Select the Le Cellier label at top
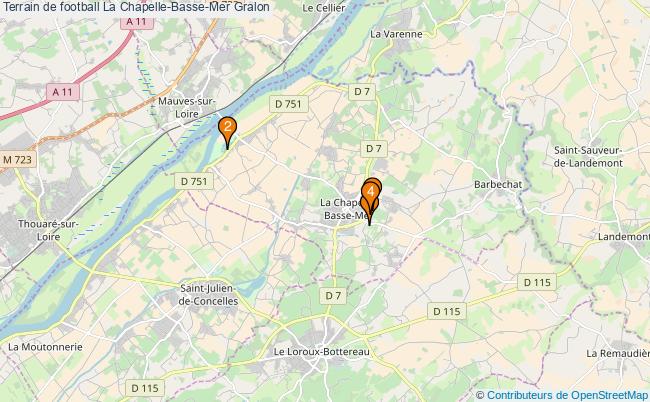 click(324, 8)
